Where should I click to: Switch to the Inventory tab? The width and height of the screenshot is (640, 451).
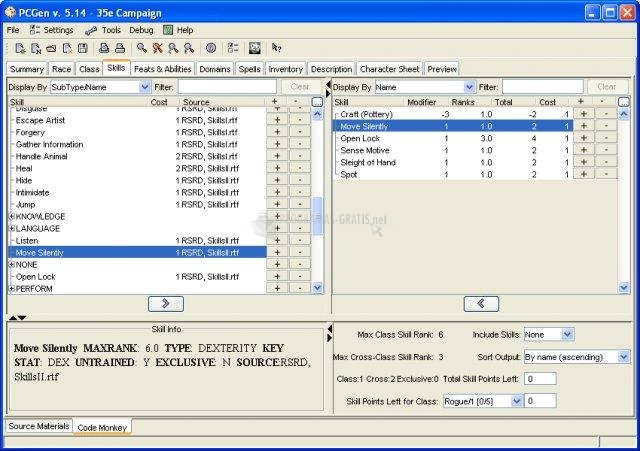point(286,69)
